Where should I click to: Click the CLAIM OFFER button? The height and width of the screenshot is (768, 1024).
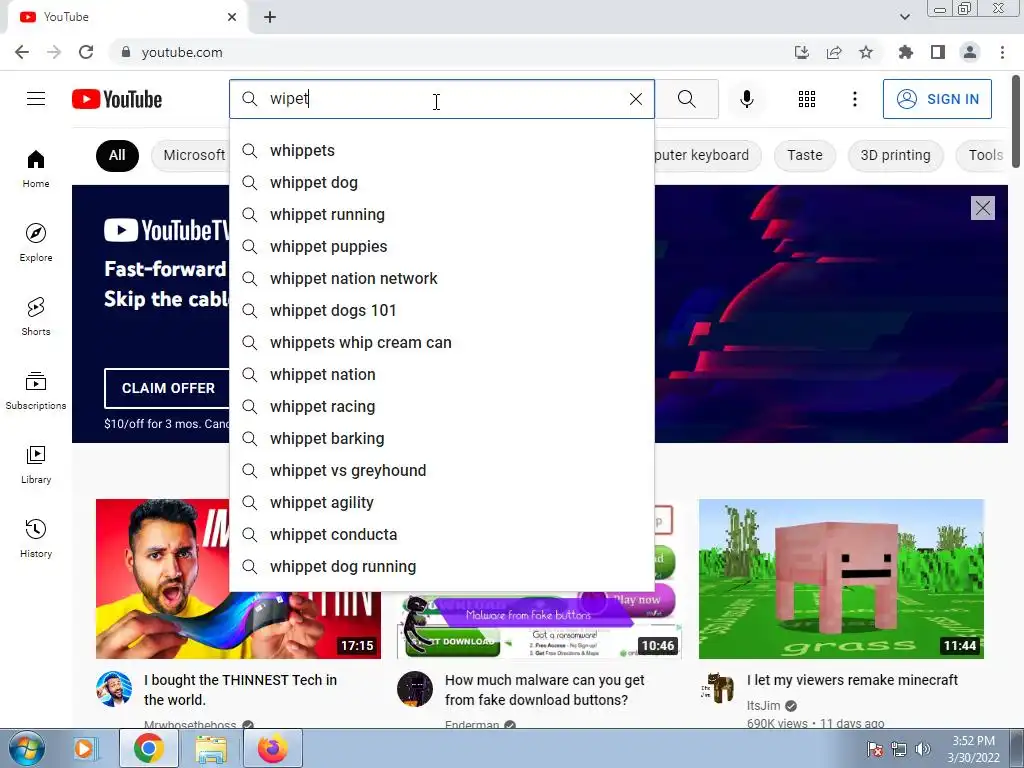pyautogui.click(x=168, y=388)
